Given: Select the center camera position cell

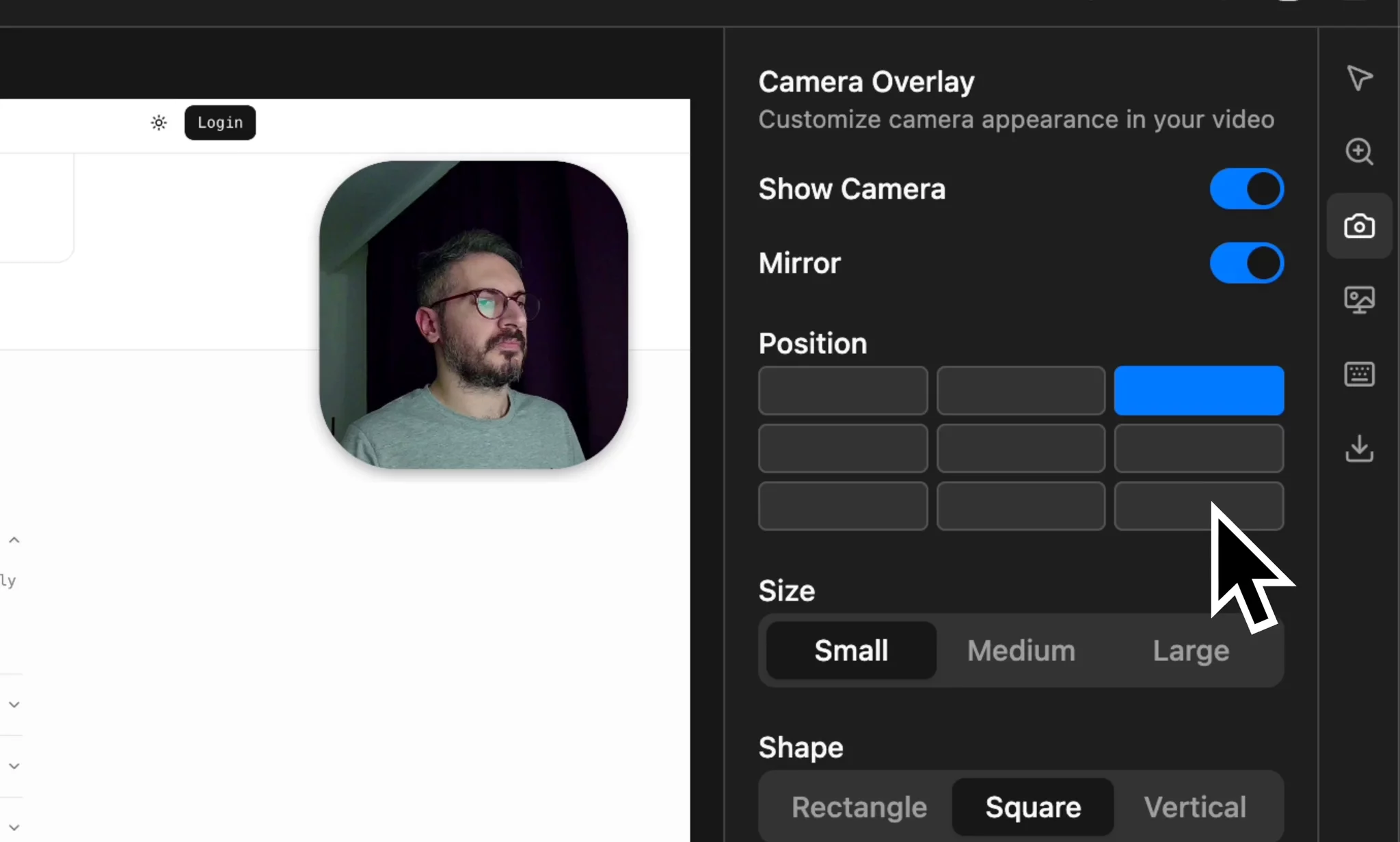Looking at the screenshot, I should [x=1021, y=448].
